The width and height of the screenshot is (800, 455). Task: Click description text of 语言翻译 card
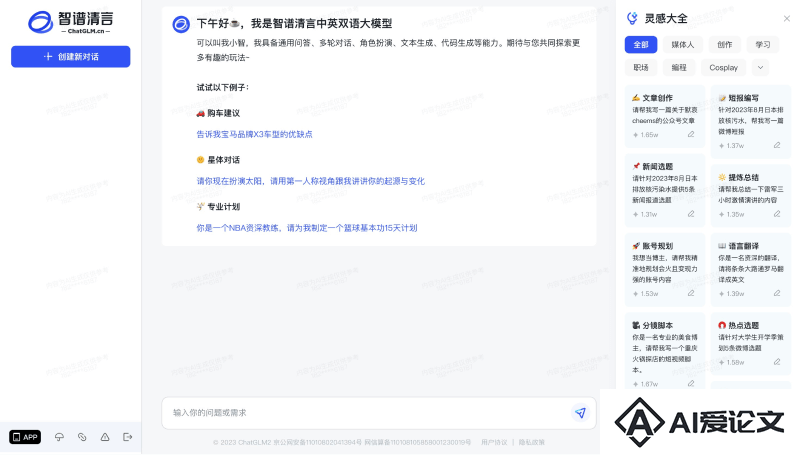click(751, 269)
